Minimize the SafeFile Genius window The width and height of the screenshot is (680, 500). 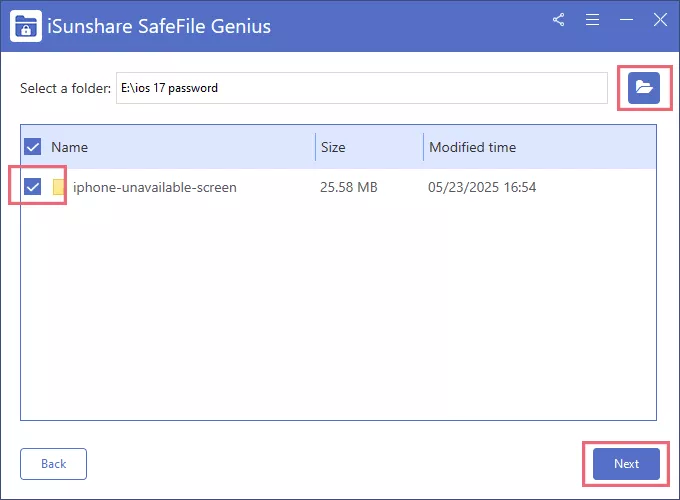point(626,20)
